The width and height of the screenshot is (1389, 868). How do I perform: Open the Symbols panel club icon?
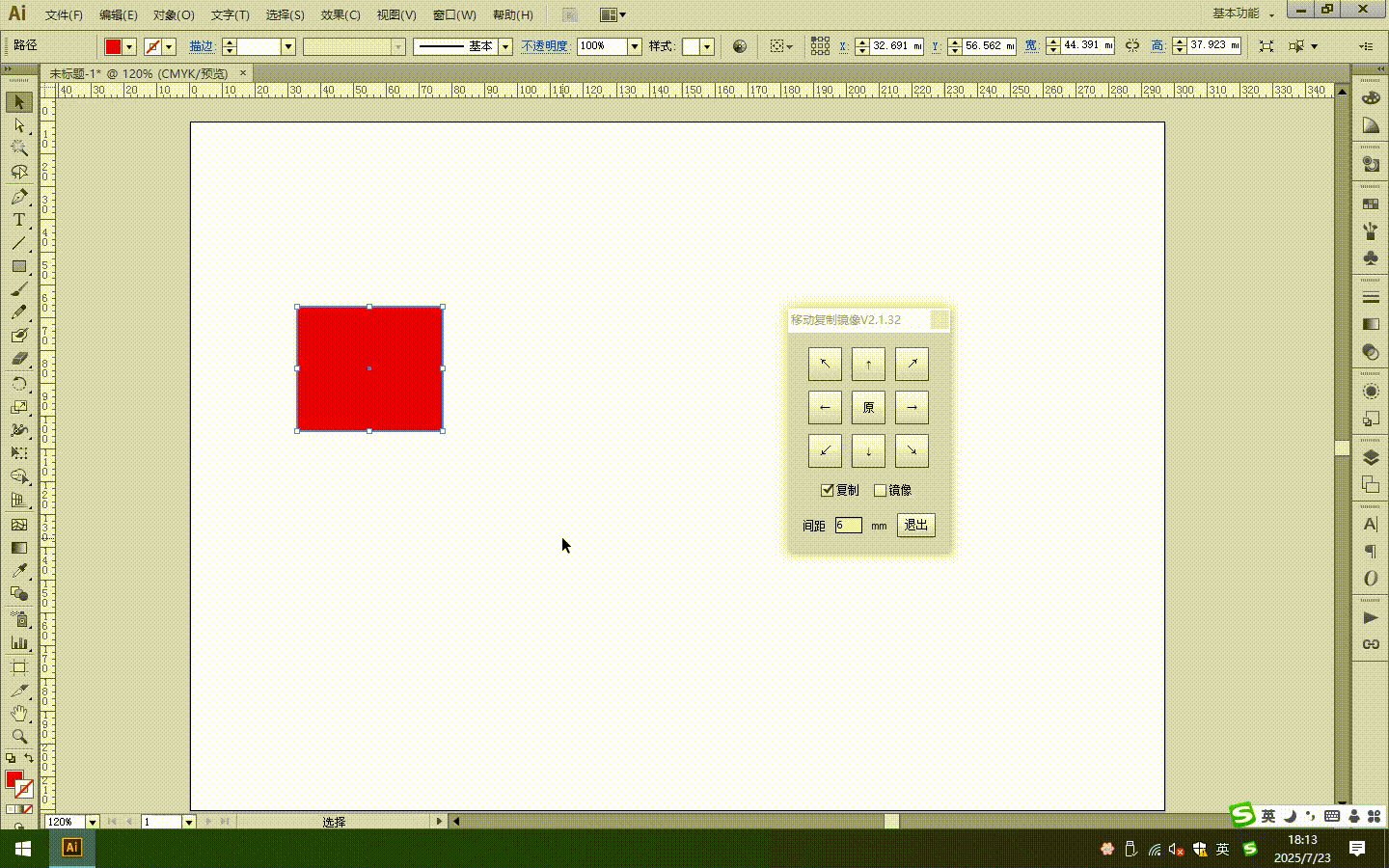[1371, 258]
